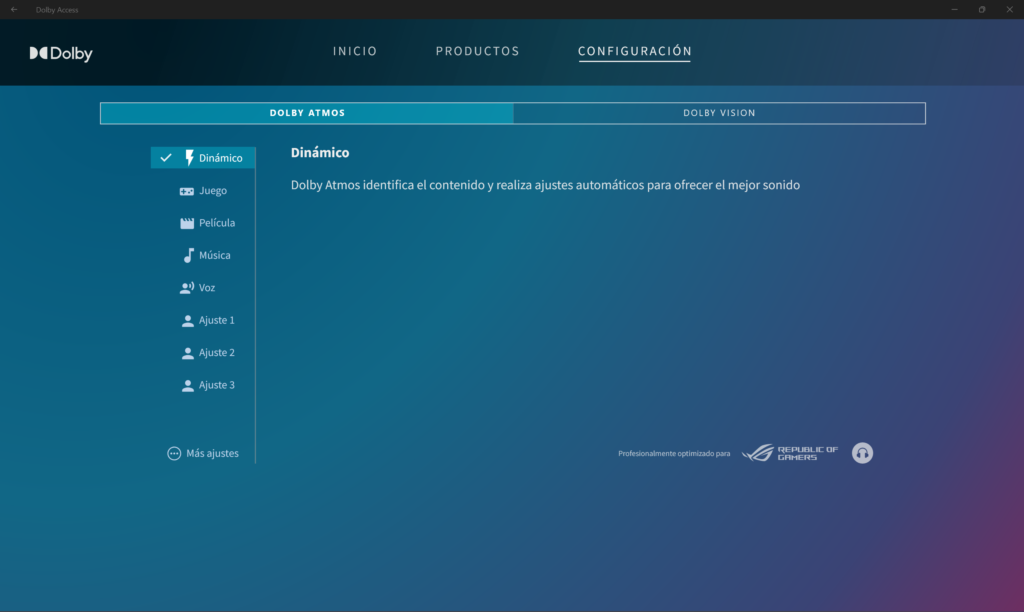Open the PRODUCTOS section

(477, 51)
